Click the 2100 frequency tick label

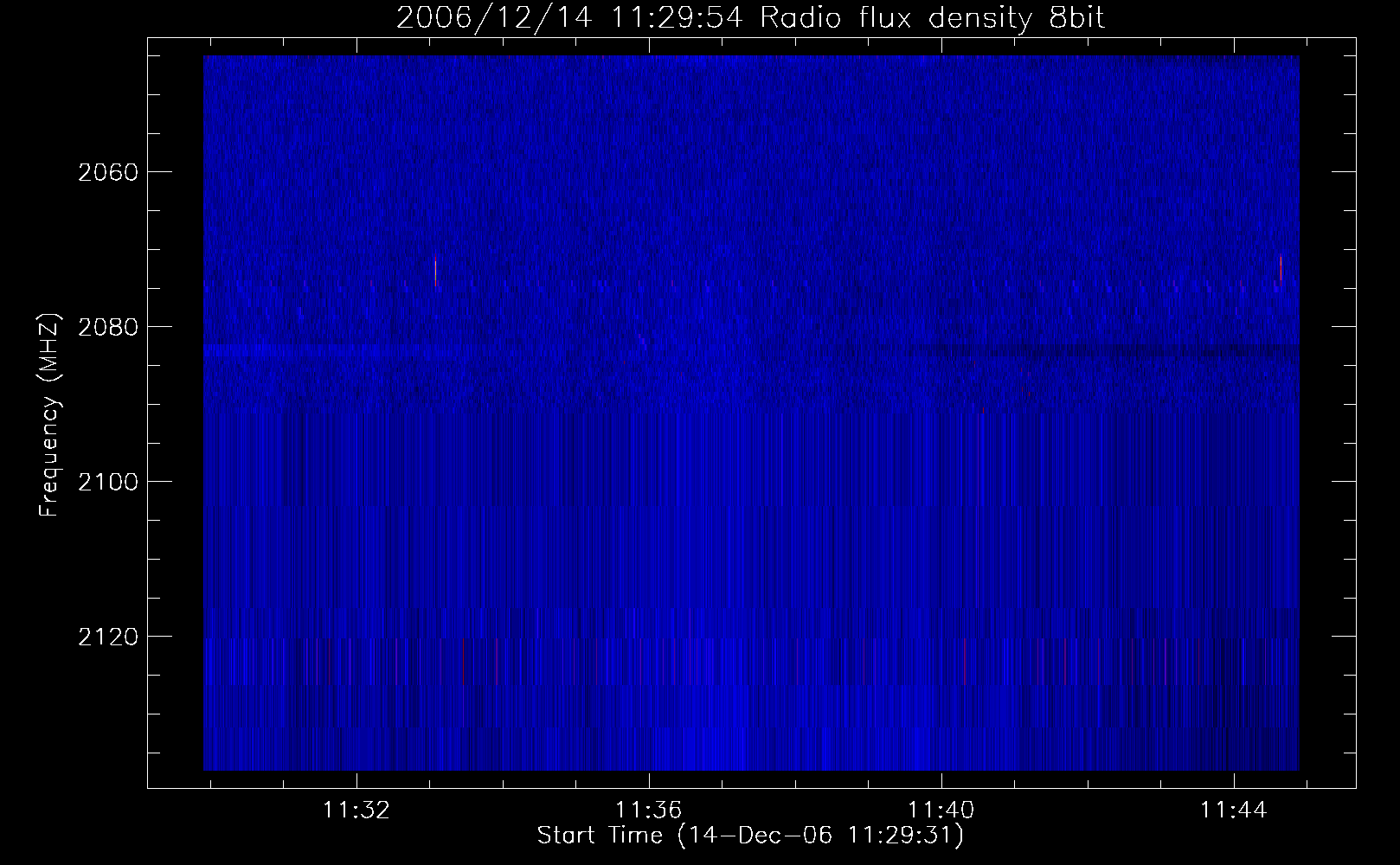click(x=107, y=482)
